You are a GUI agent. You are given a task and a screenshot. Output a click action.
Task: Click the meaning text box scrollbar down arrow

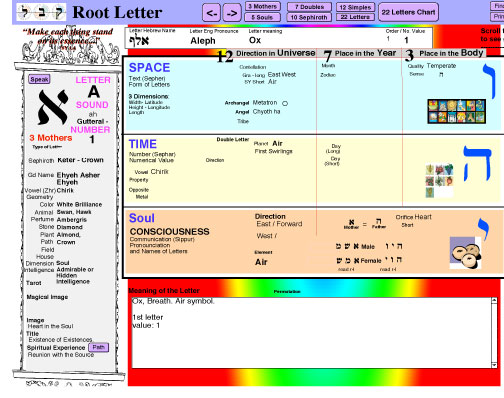(494, 365)
